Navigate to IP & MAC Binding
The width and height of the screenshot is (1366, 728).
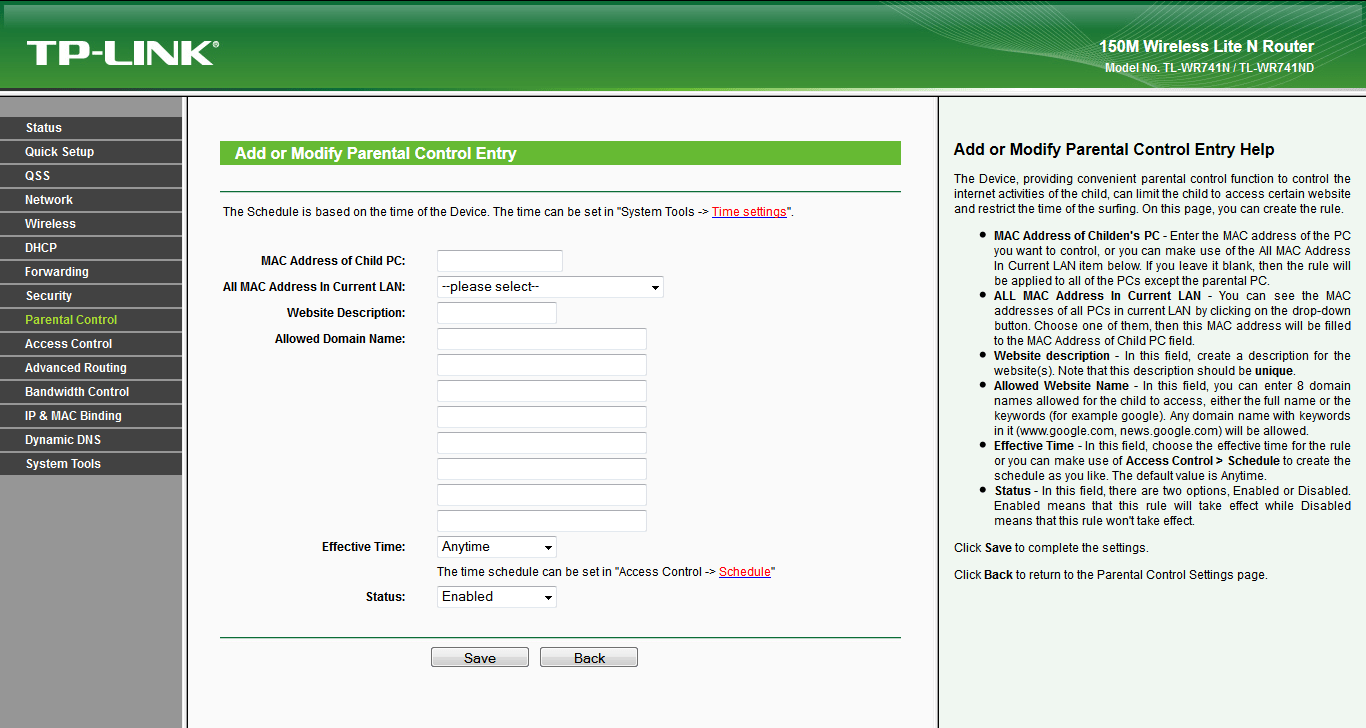pyautogui.click(x=73, y=416)
